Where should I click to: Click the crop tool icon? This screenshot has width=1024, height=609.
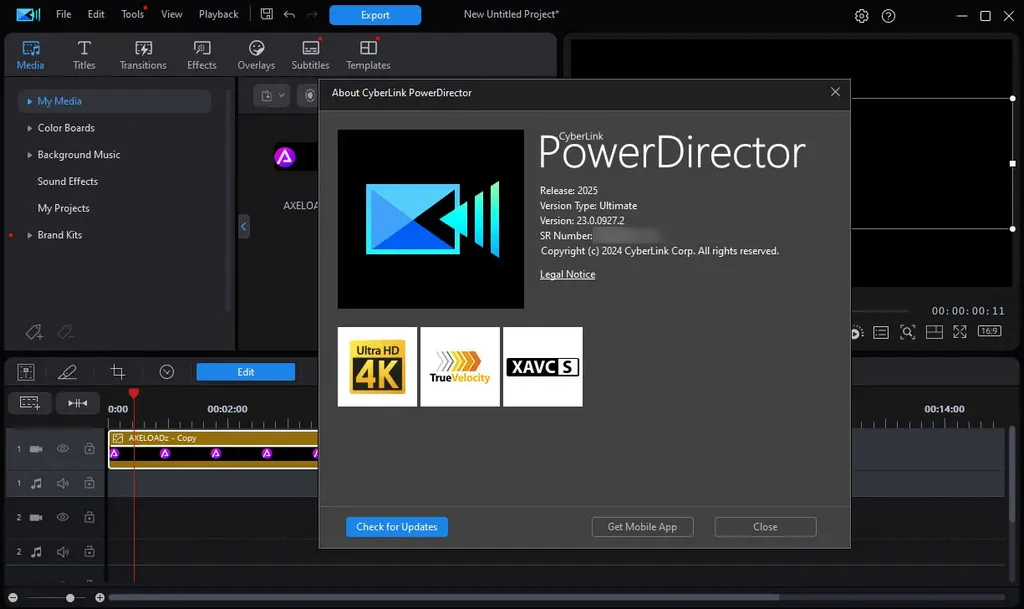click(x=118, y=372)
